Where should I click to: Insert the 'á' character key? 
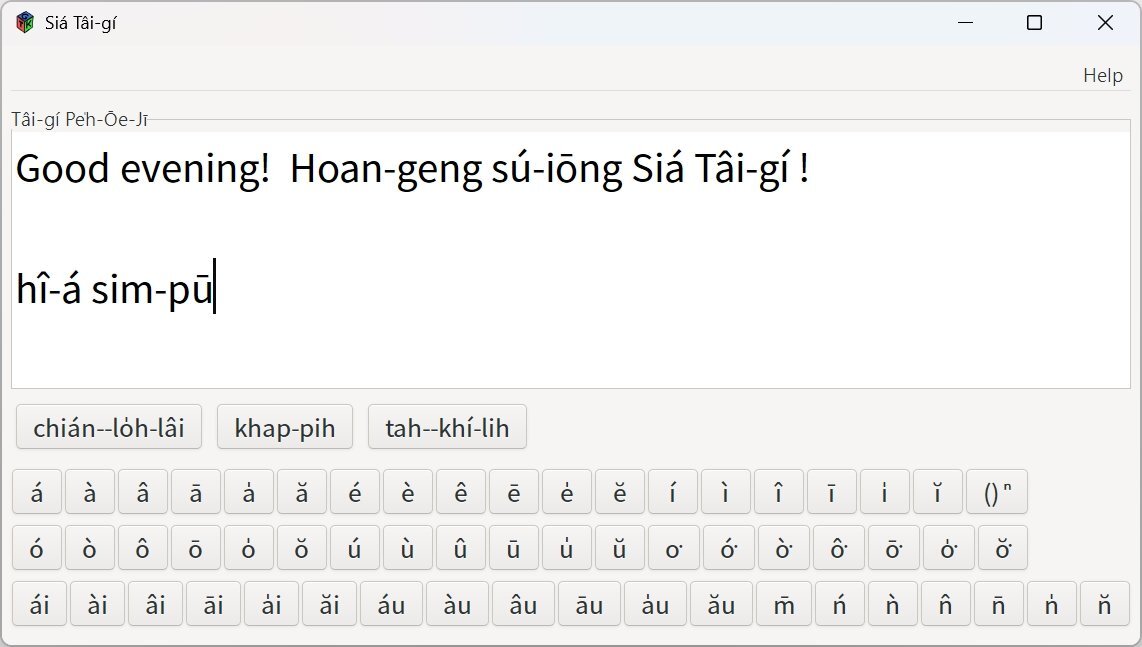click(37, 492)
